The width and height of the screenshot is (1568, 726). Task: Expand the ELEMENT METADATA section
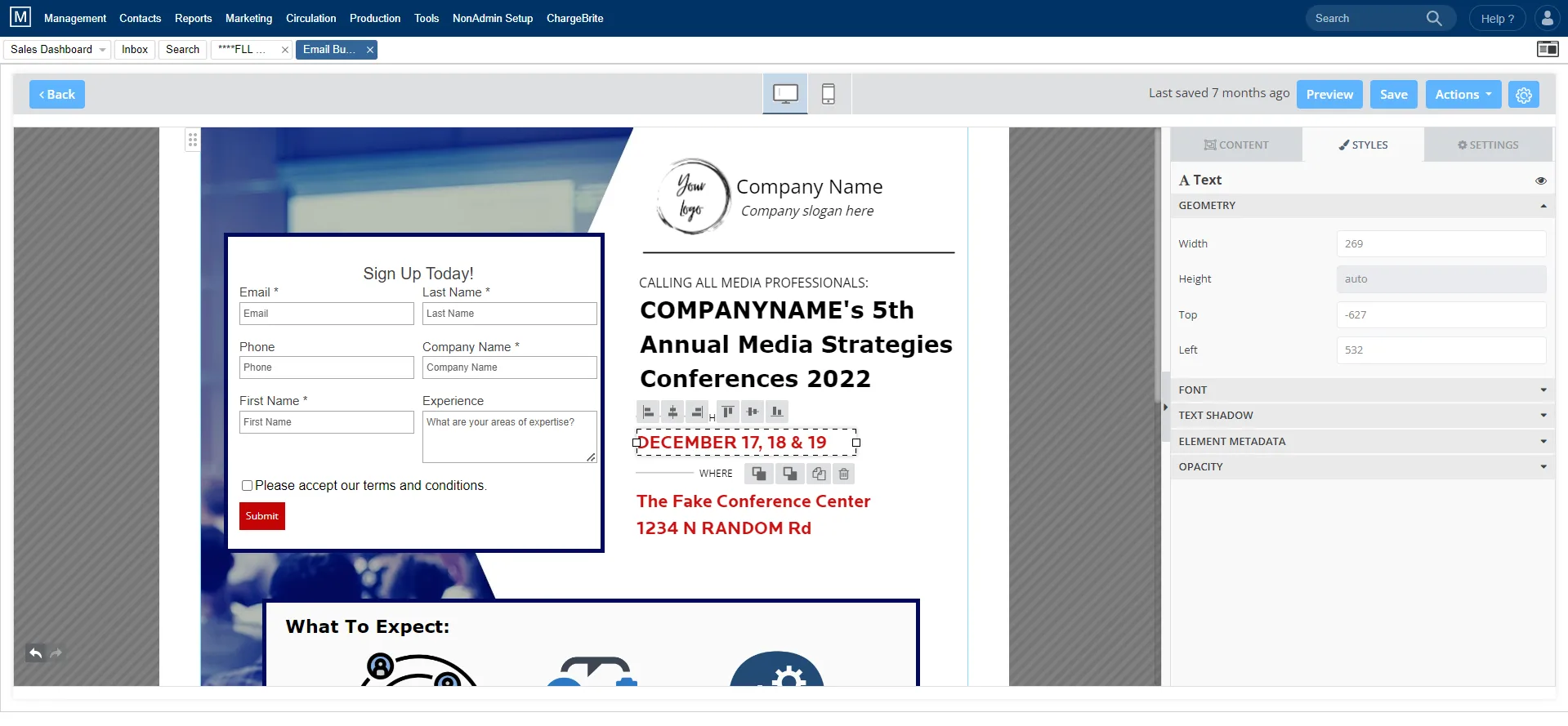pyautogui.click(x=1362, y=442)
